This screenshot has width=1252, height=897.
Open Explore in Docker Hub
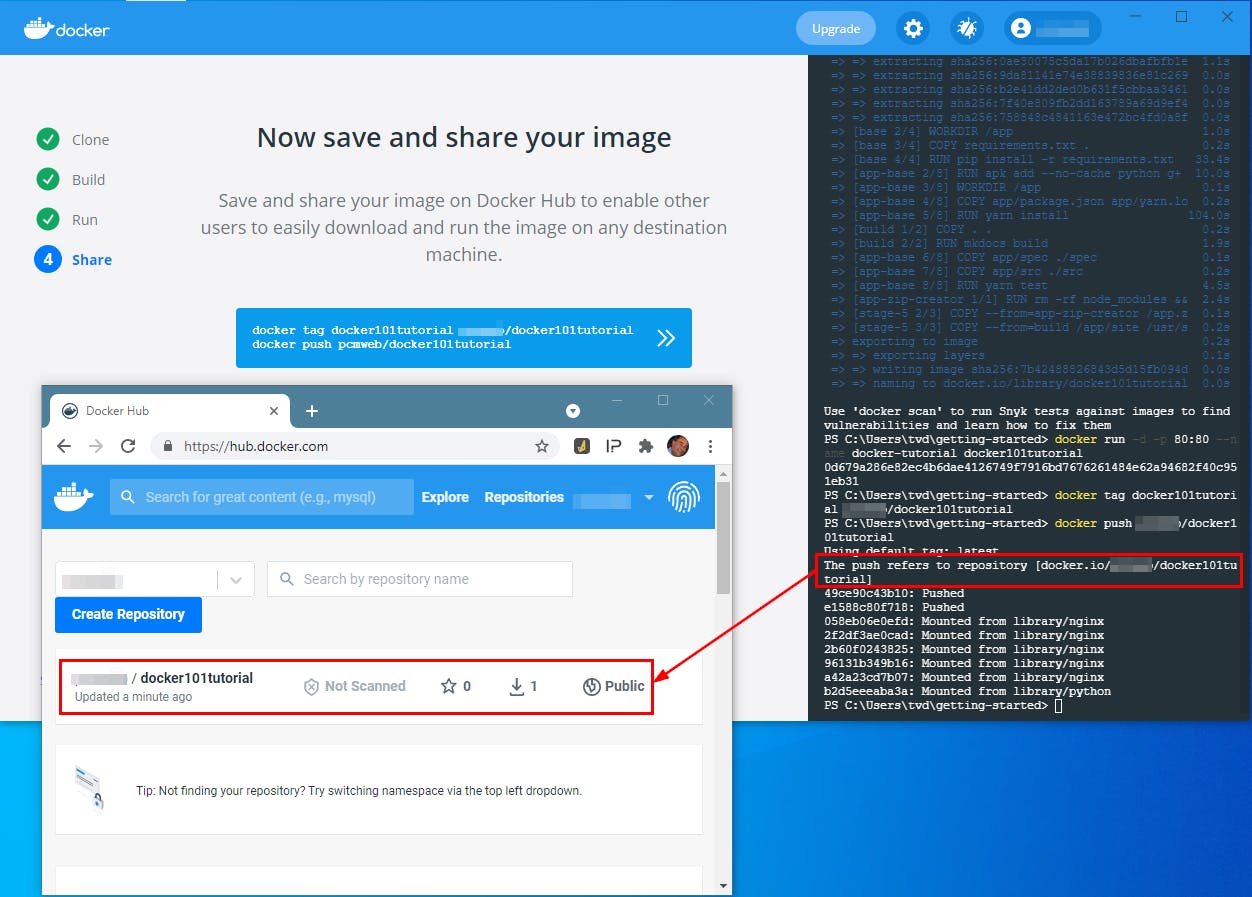pos(445,497)
